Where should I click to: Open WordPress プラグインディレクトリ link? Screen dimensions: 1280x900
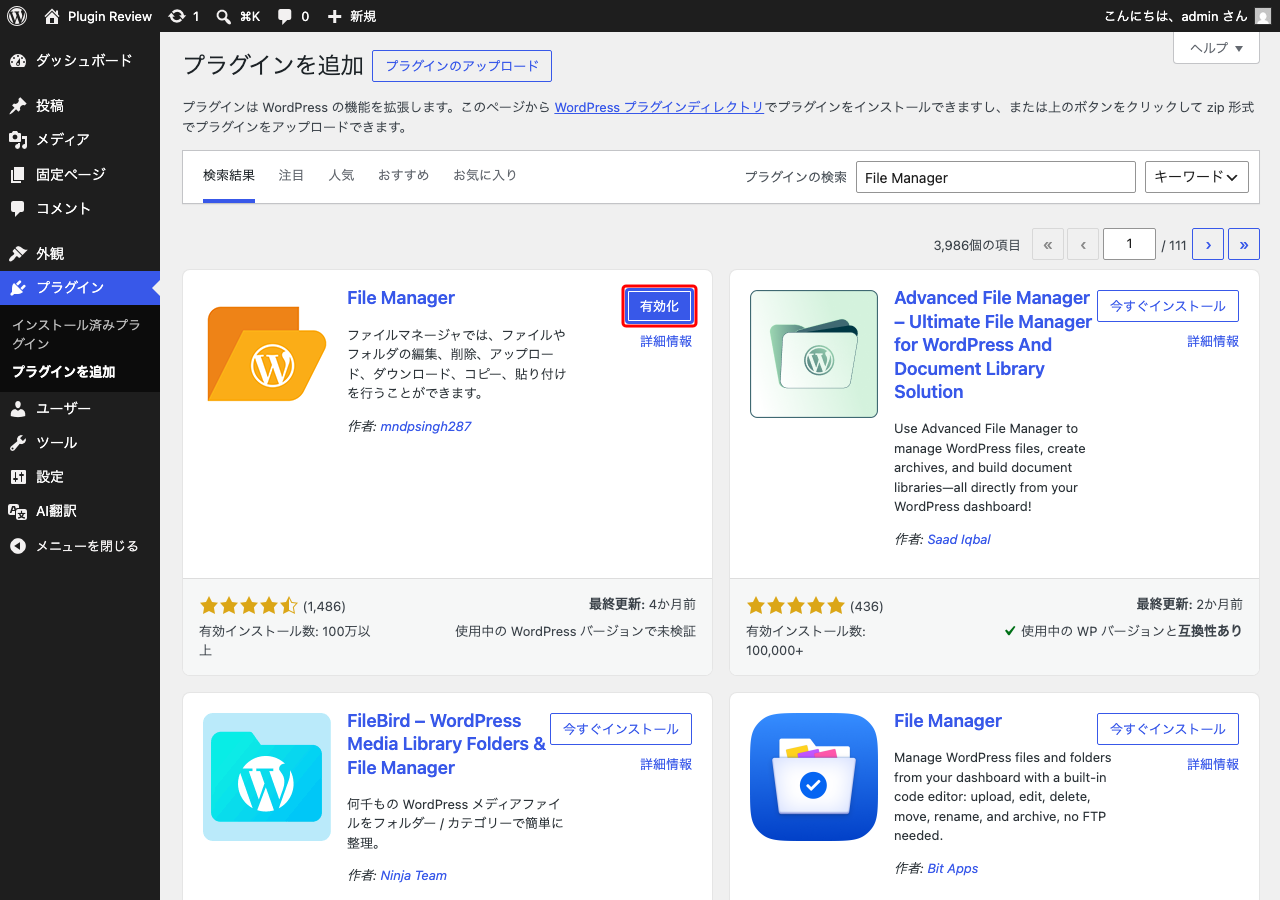(x=659, y=107)
